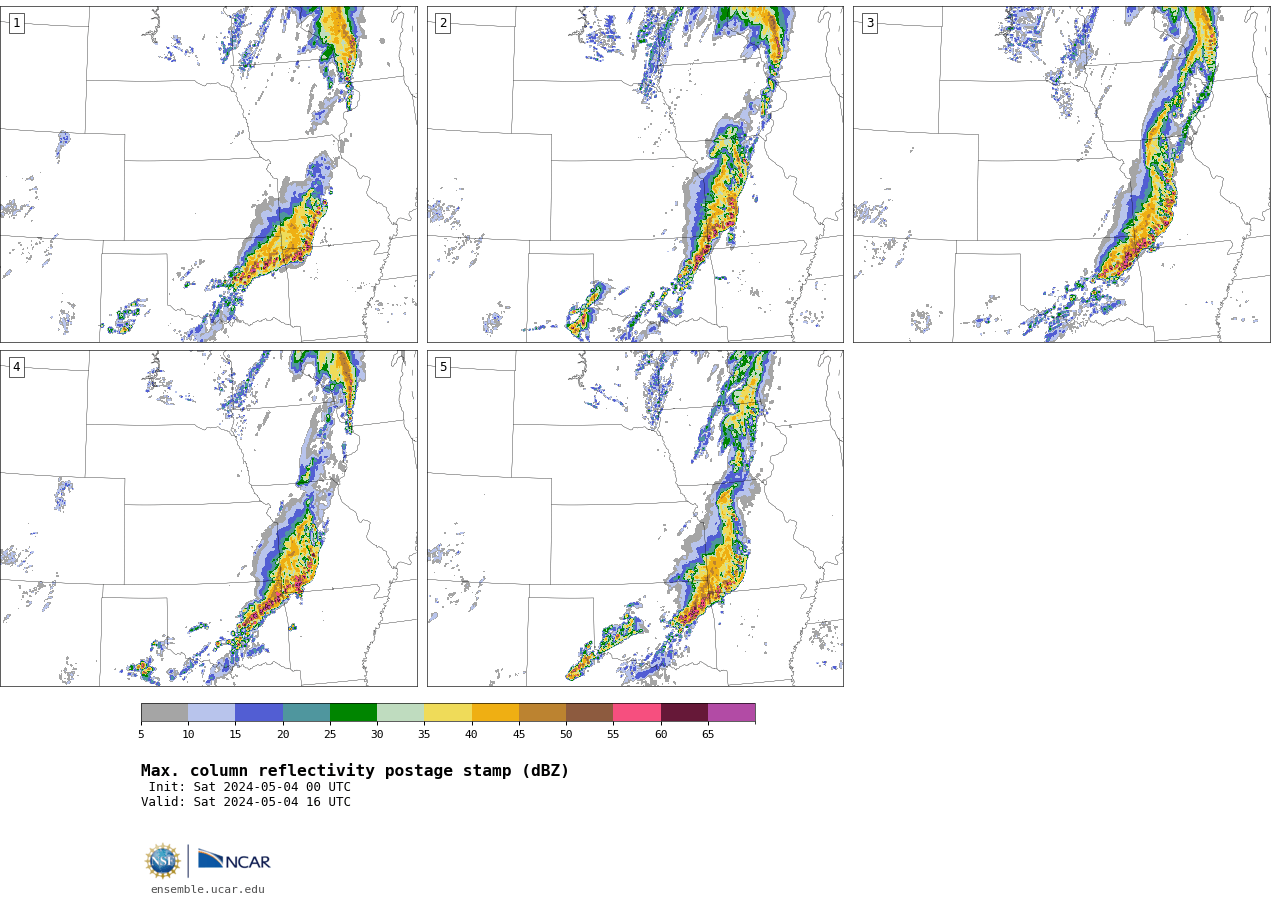Click the '4' member label box
The width and height of the screenshot is (1280, 901).
pyautogui.click(x=16, y=367)
